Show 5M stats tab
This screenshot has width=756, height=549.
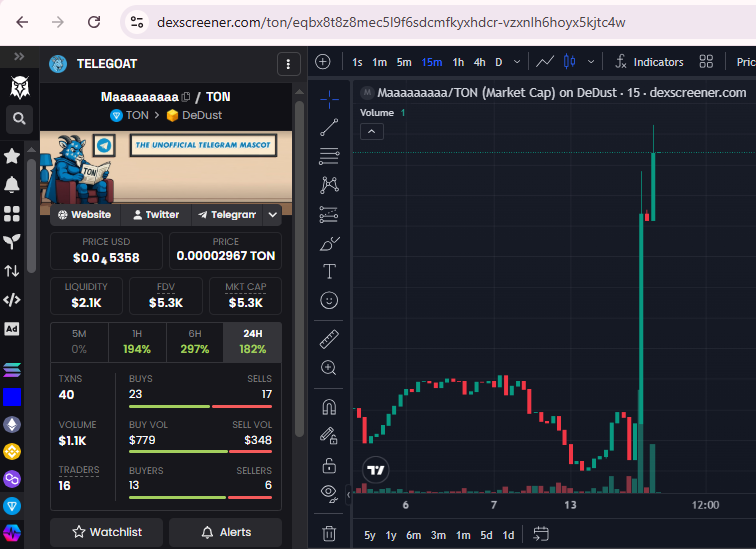pyautogui.click(x=80, y=342)
